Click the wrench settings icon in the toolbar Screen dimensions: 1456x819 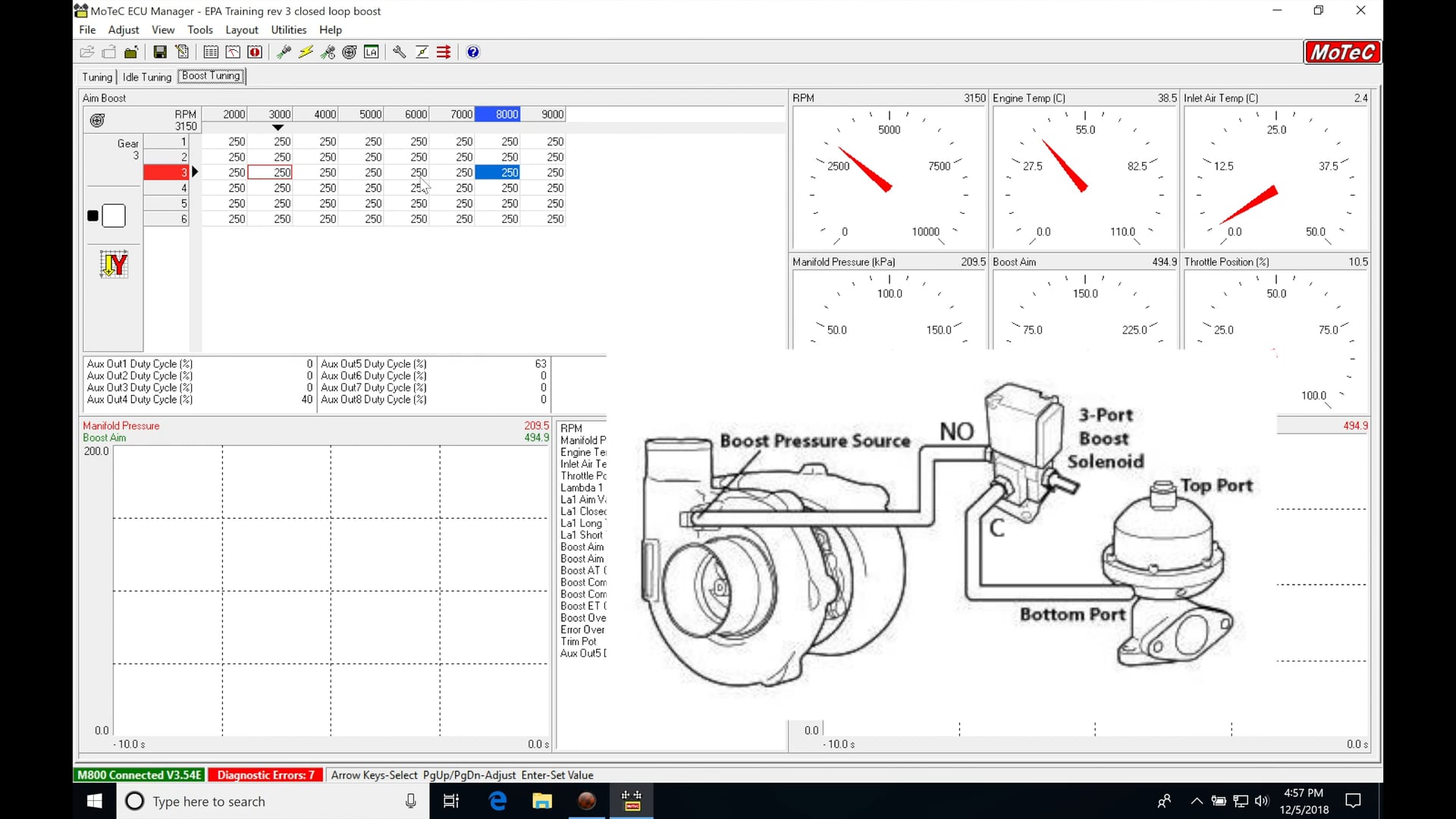[x=400, y=52]
